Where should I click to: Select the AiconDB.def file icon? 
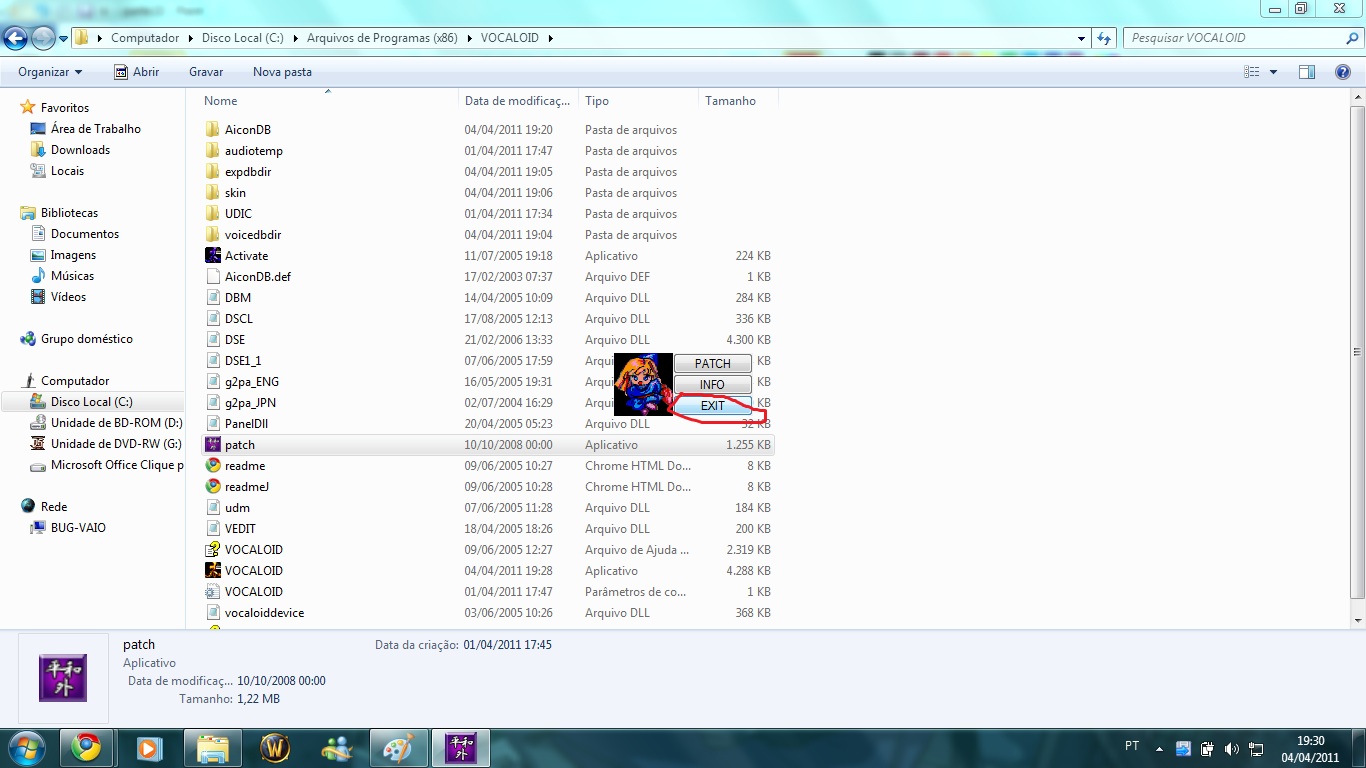(x=212, y=277)
